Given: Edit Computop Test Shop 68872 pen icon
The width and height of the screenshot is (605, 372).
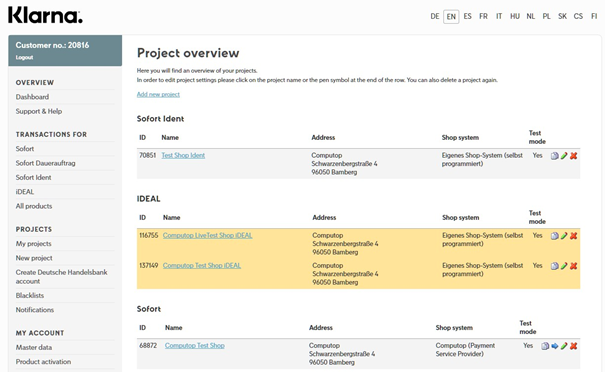Looking at the screenshot, I should tap(564, 346).
